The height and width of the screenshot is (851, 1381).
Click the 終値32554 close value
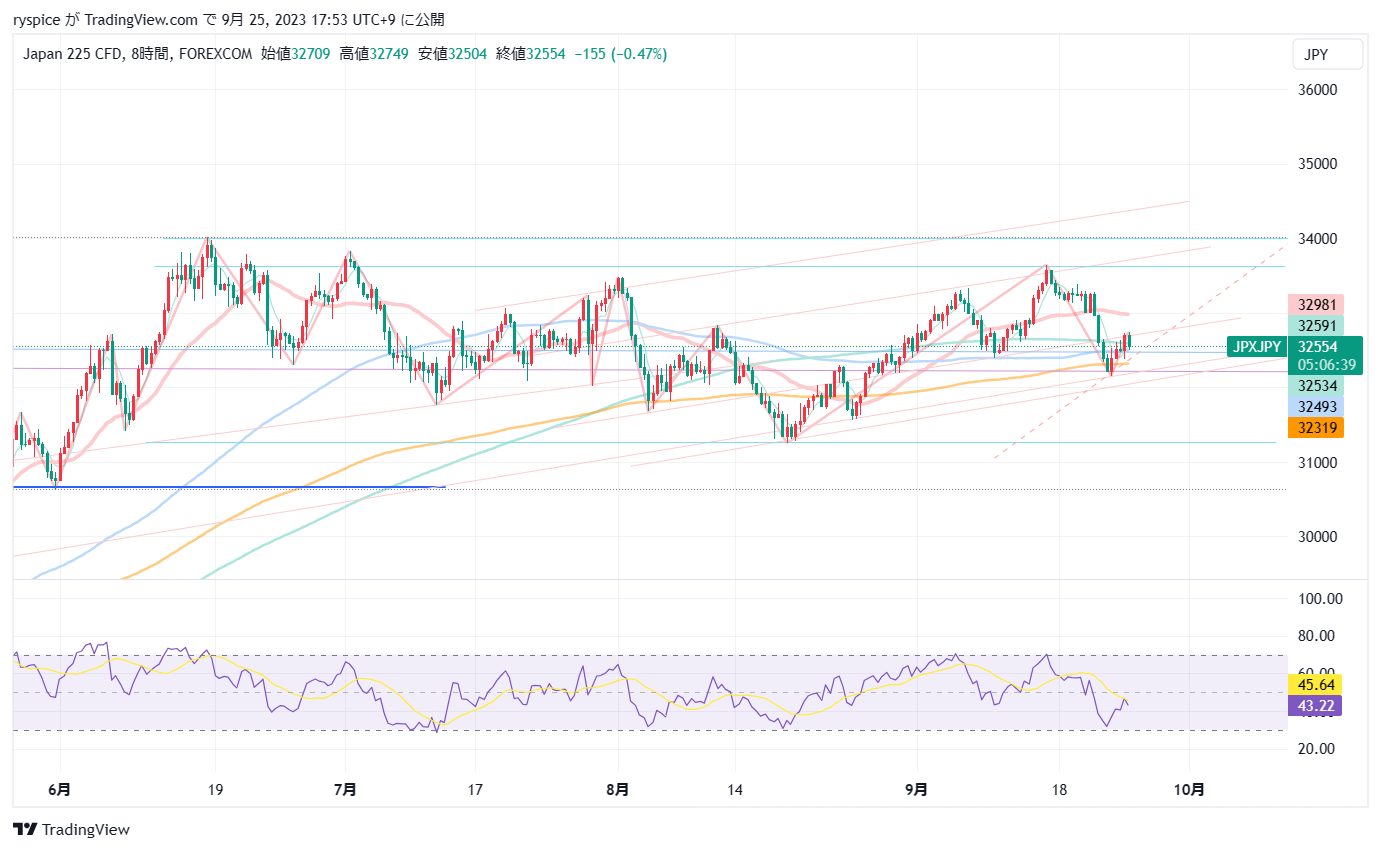tap(530, 54)
